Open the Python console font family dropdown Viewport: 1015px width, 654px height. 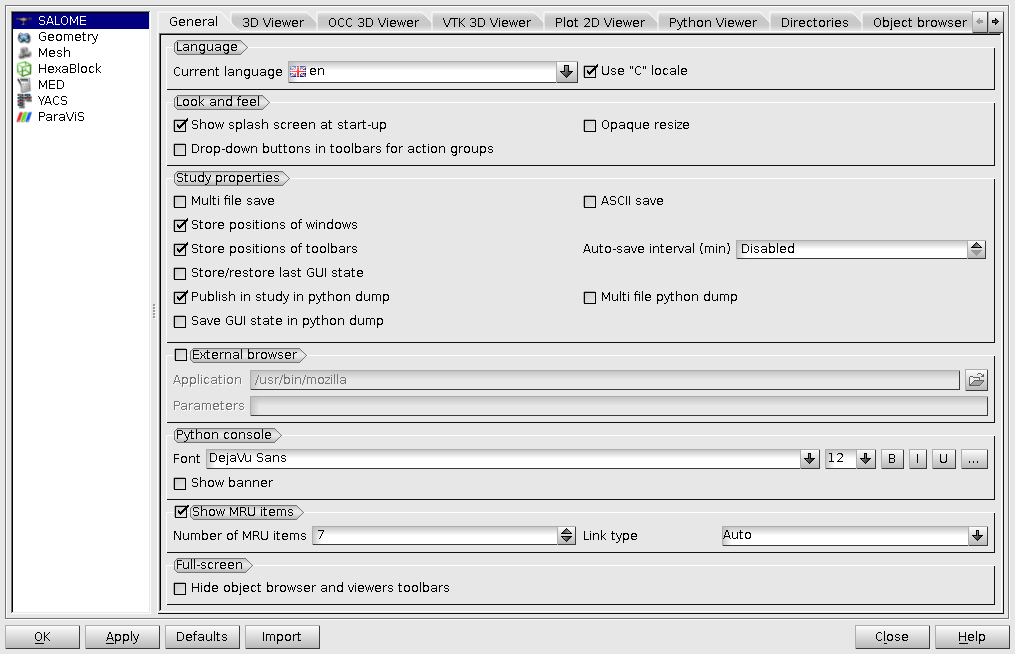click(x=810, y=459)
